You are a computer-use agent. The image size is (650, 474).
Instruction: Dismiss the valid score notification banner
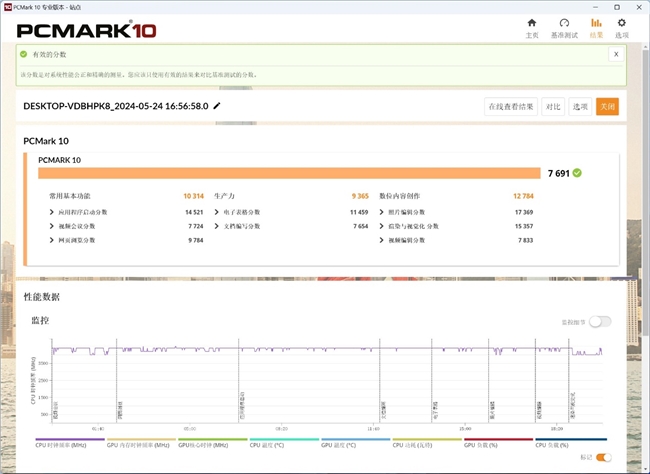point(616,54)
